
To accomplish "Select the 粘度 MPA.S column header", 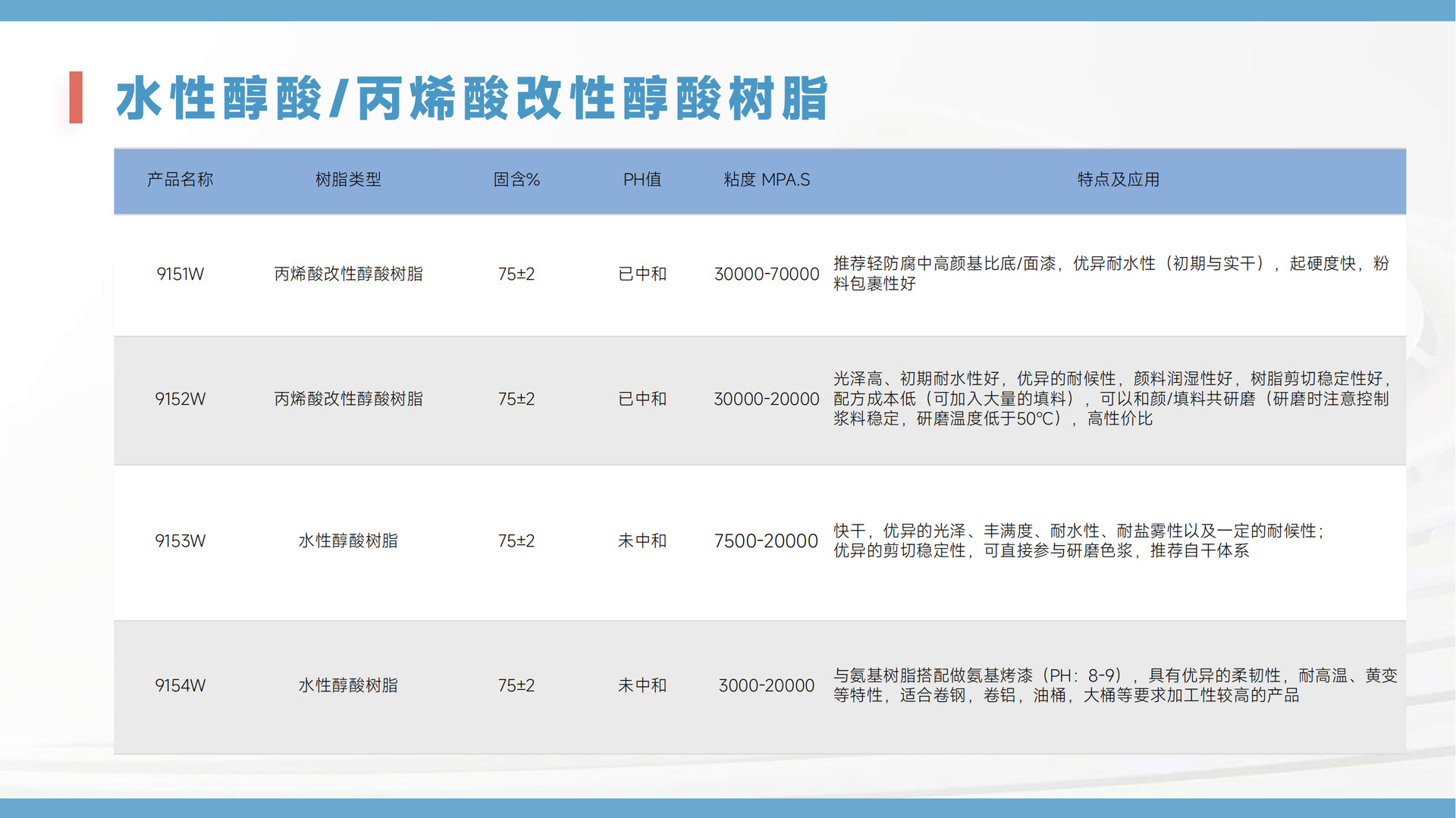I will (x=767, y=180).
